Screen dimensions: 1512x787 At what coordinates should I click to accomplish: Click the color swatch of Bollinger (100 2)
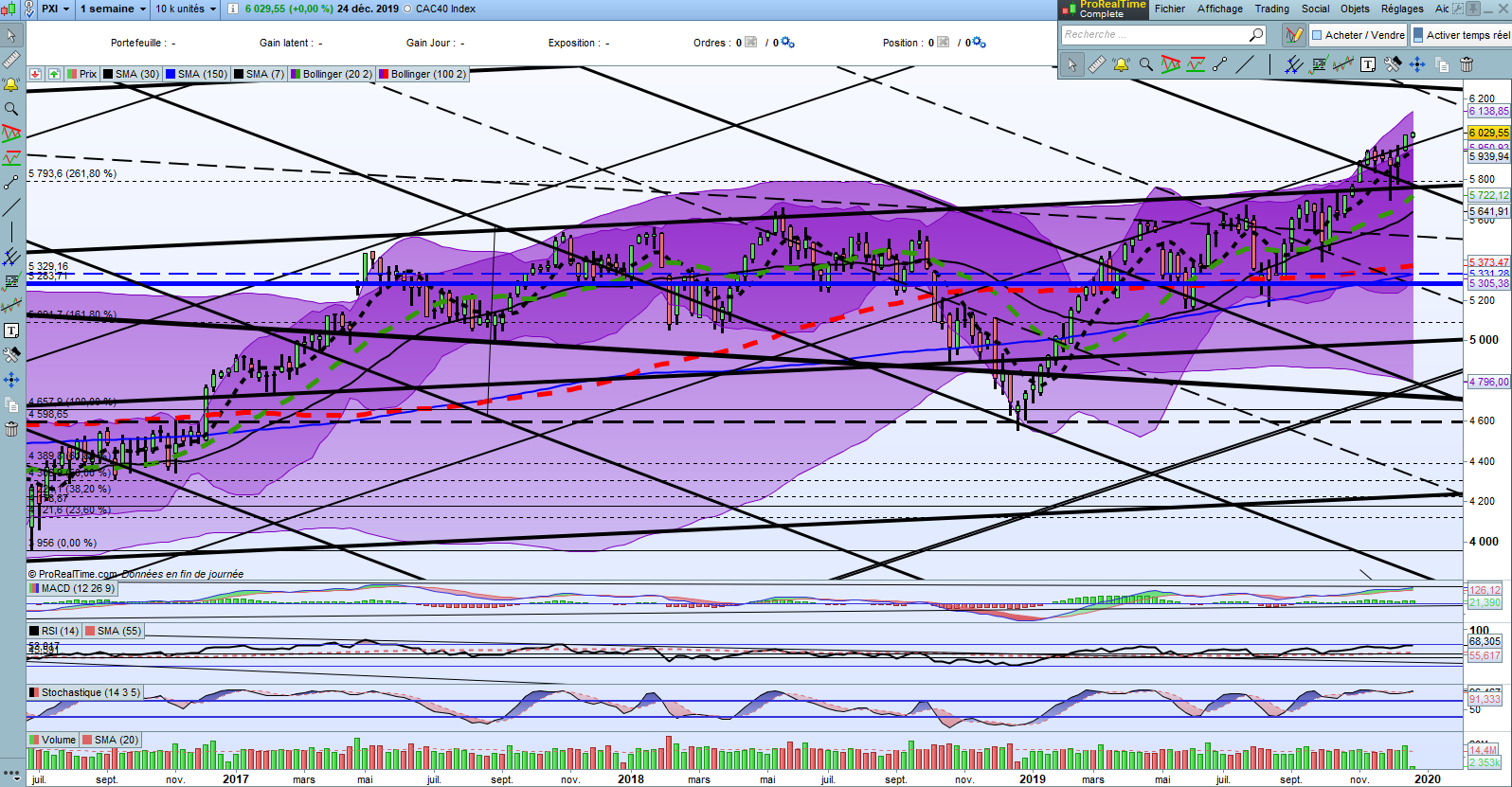(x=384, y=74)
